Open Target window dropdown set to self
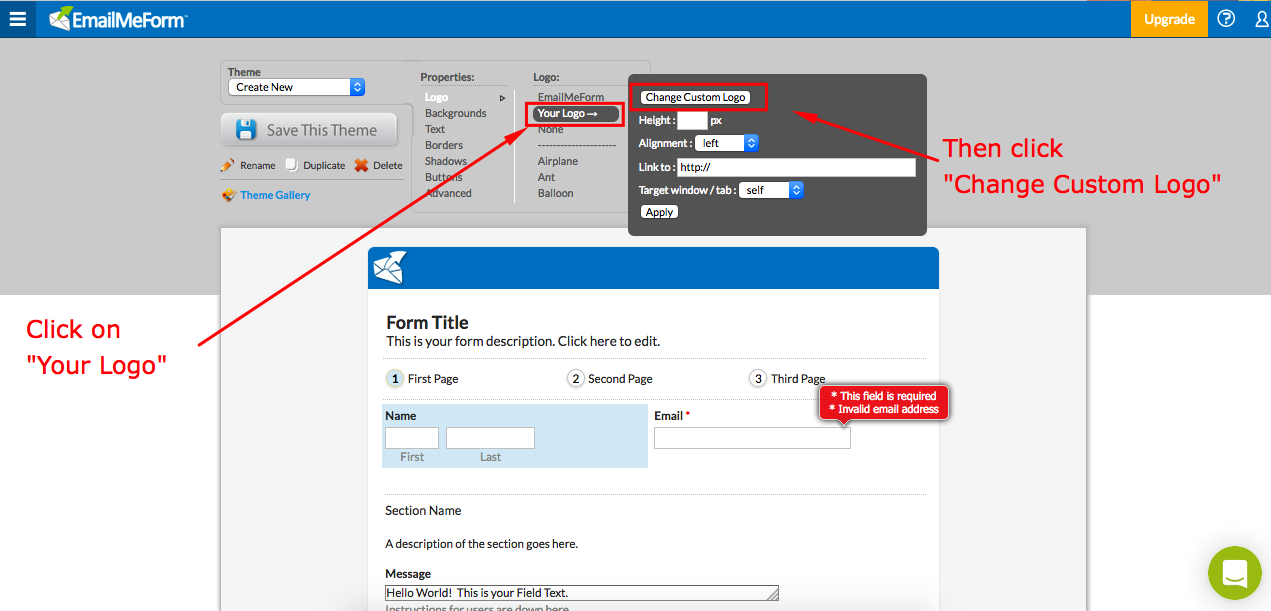Screen dimensions: 1271x611 (x=771, y=190)
